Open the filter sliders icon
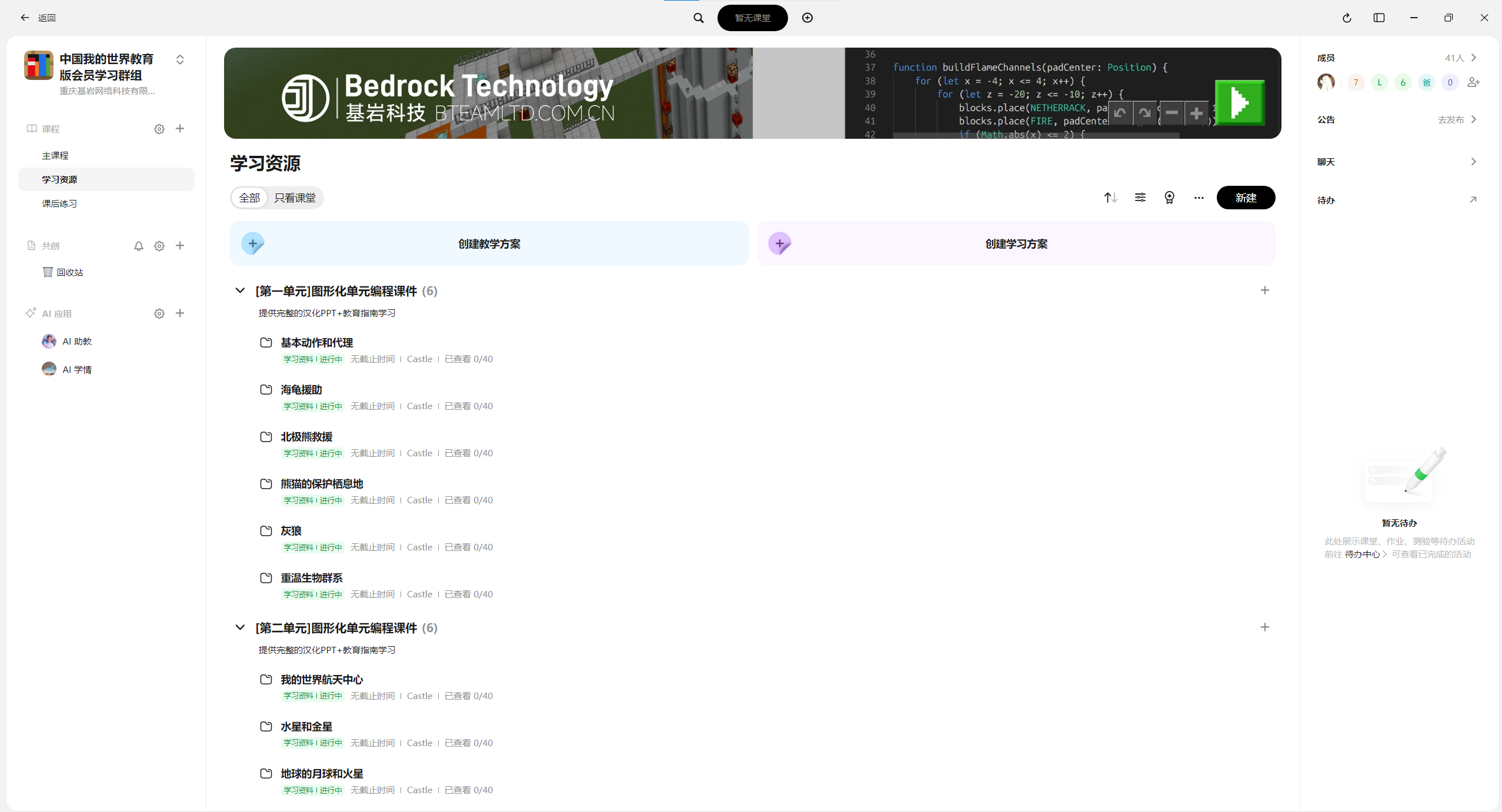Image resolution: width=1502 pixels, height=812 pixels. (x=1140, y=198)
